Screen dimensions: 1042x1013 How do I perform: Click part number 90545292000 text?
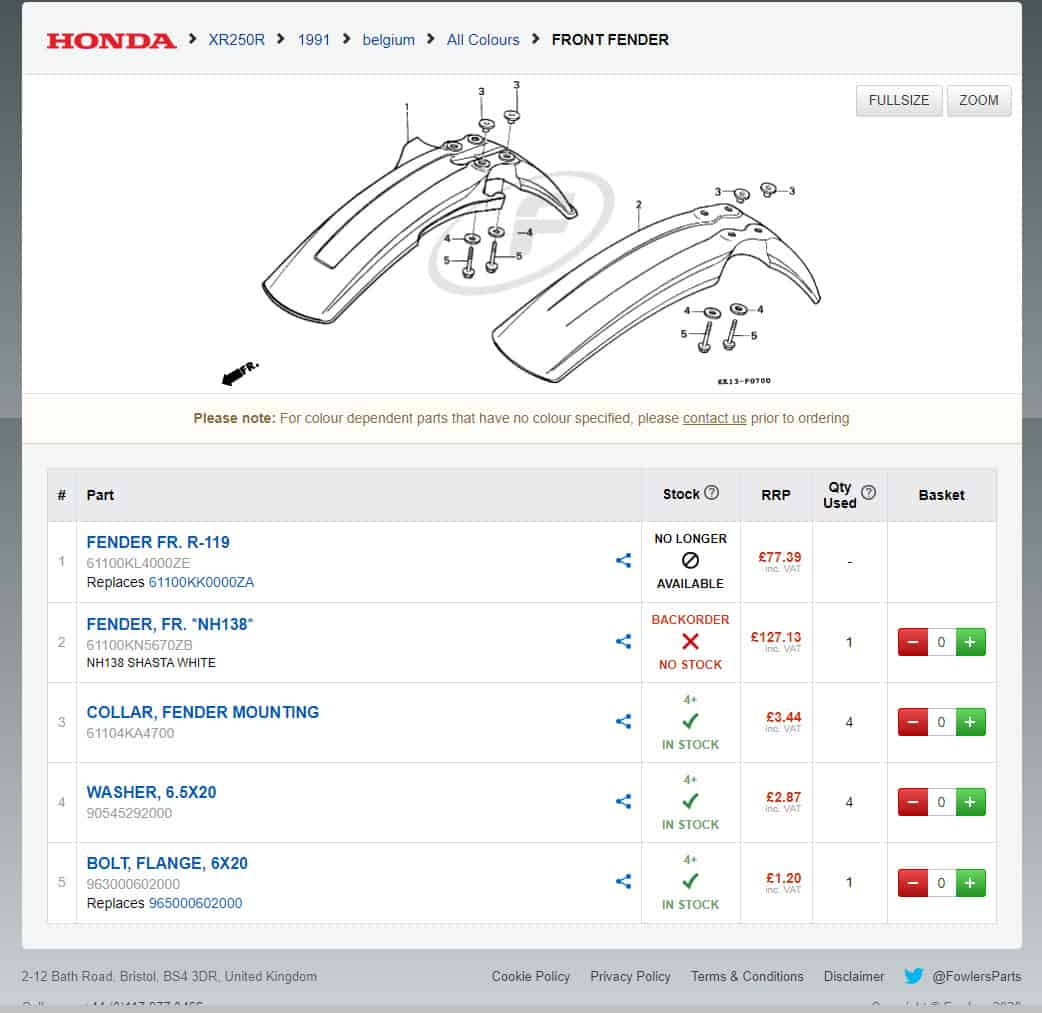129,813
